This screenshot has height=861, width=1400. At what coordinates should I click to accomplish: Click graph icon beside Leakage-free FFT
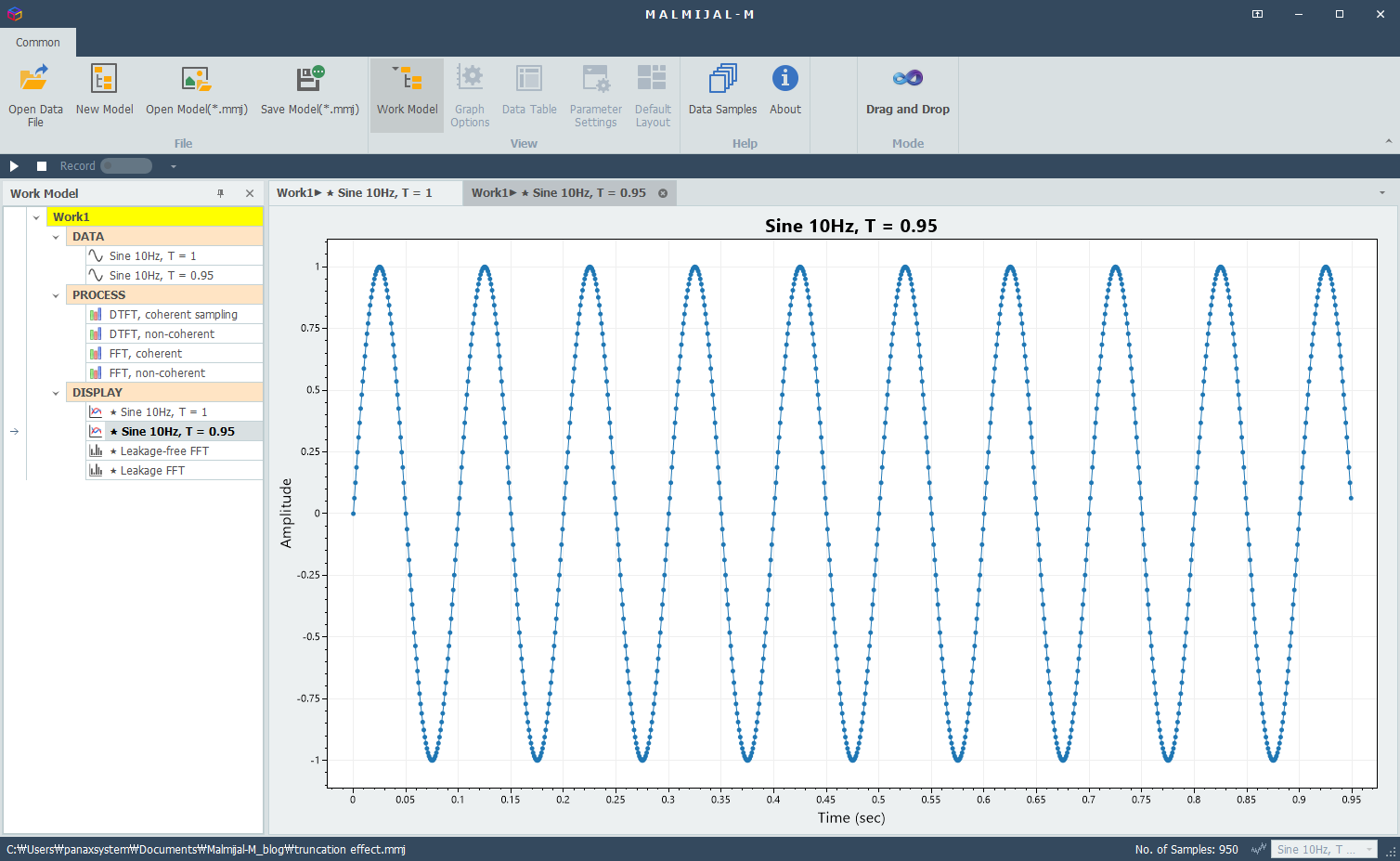(x=96, y=450)
